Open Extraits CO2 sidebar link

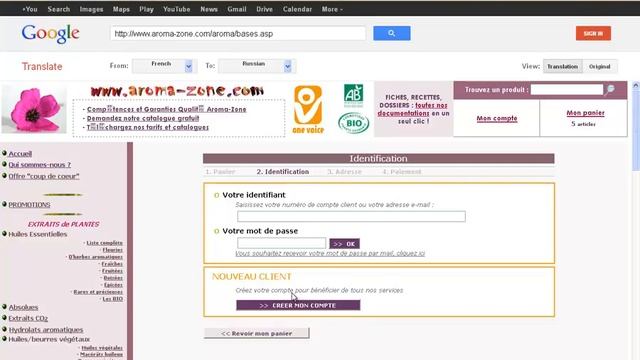click(28, 318)
